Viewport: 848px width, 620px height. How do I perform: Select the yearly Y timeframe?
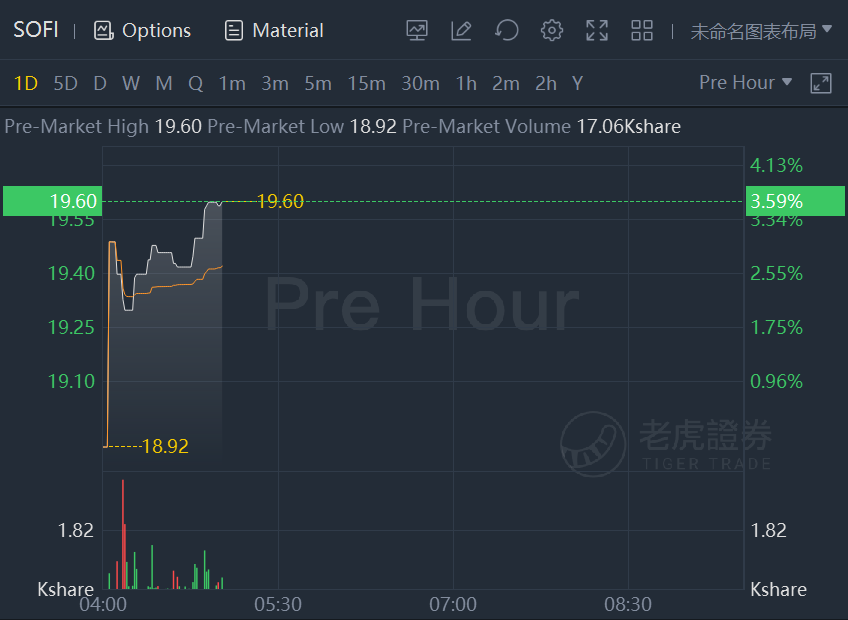point(578,83)
